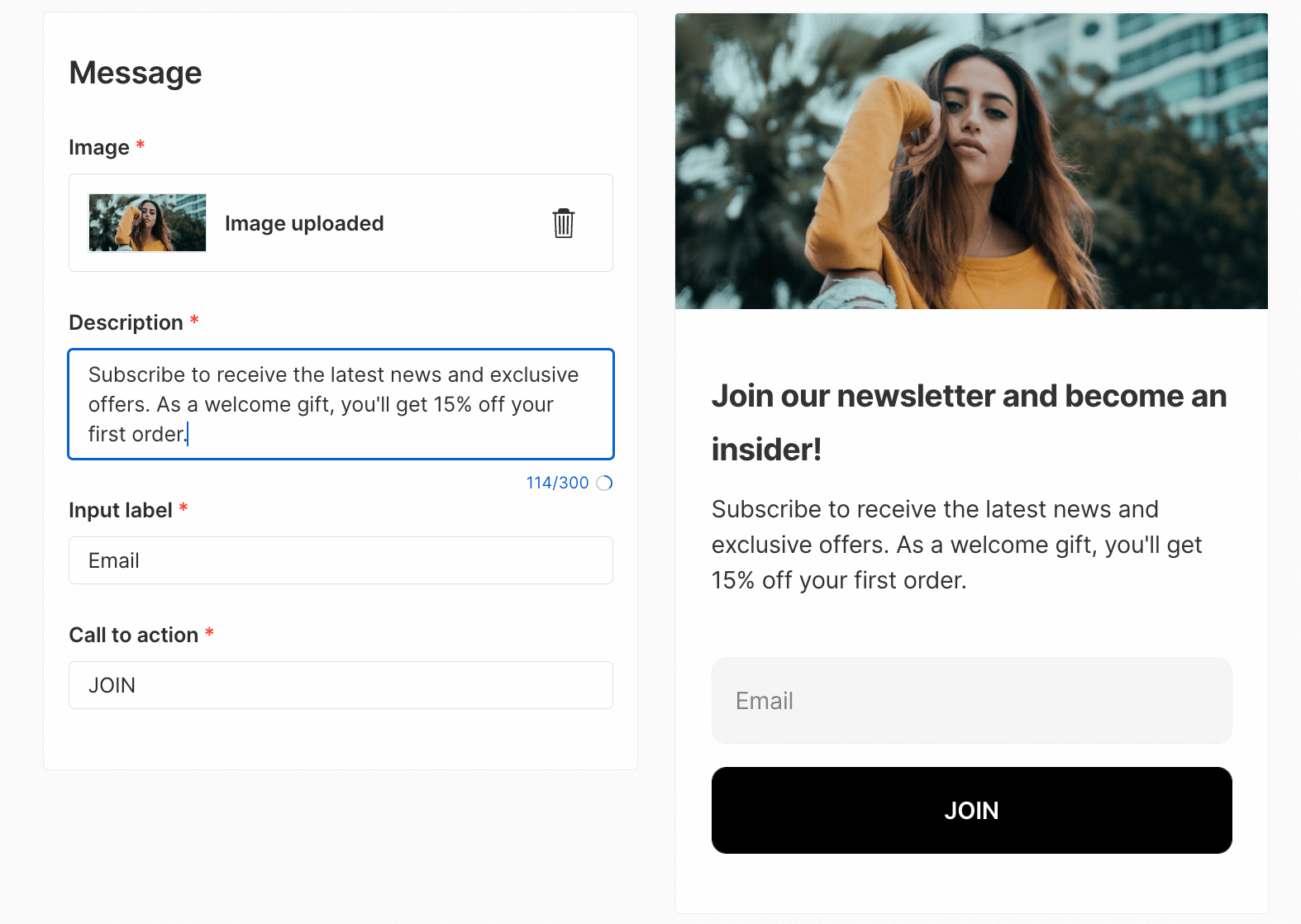Click the preview newsletter hero photo

point(971,161)
